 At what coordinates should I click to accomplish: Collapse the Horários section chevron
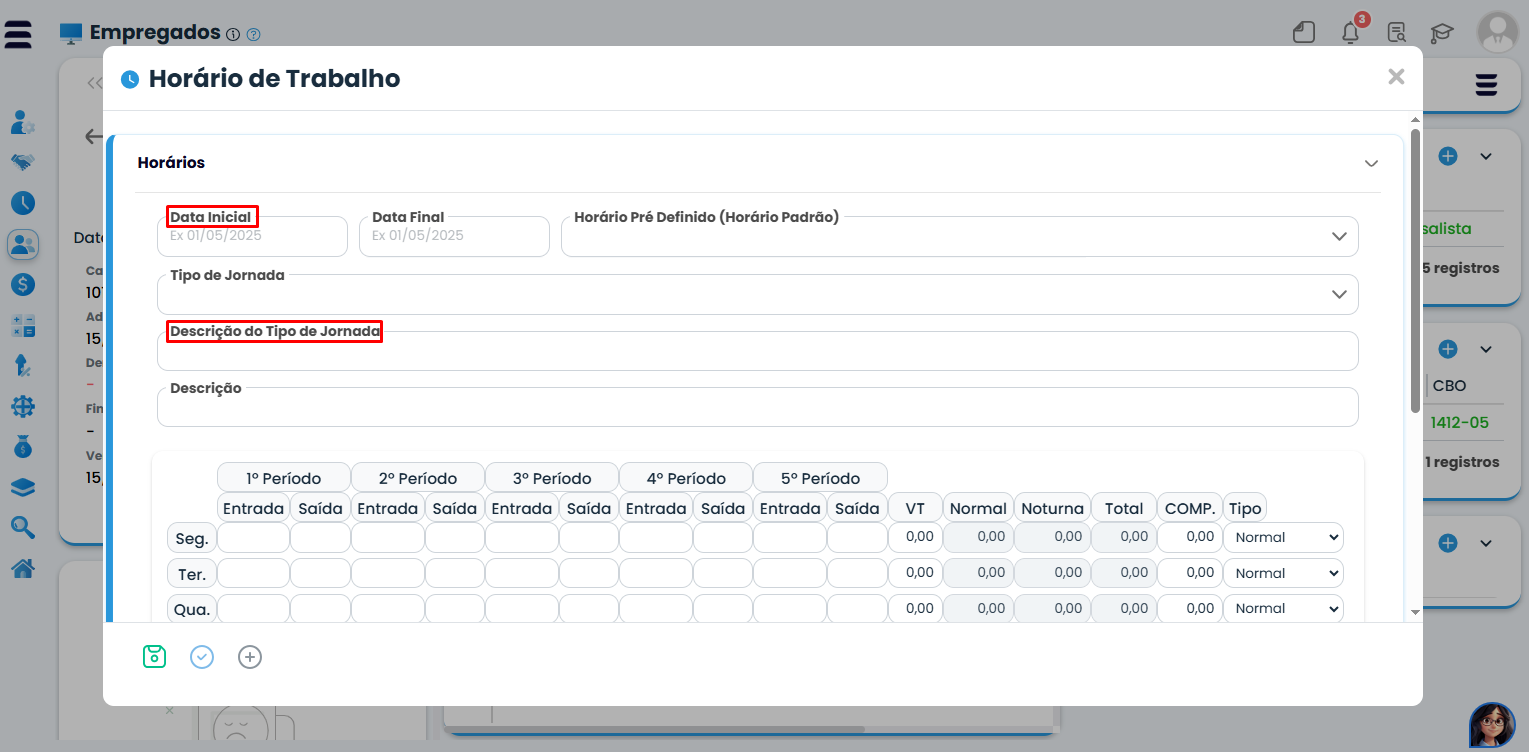coord(1371,163)
